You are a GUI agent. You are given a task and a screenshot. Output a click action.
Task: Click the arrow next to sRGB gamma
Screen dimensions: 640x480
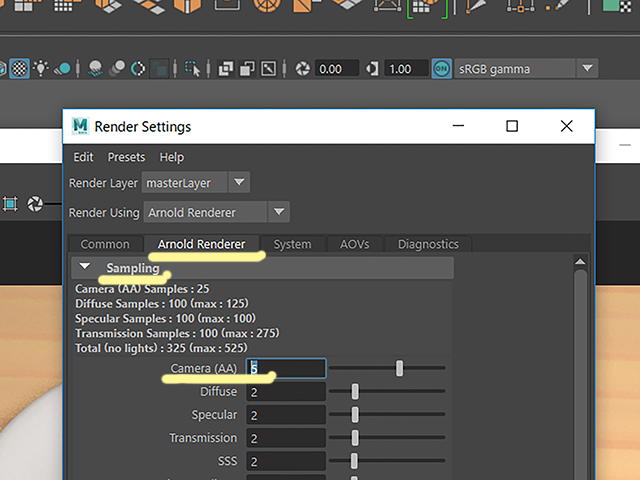[x=587, y=68]
